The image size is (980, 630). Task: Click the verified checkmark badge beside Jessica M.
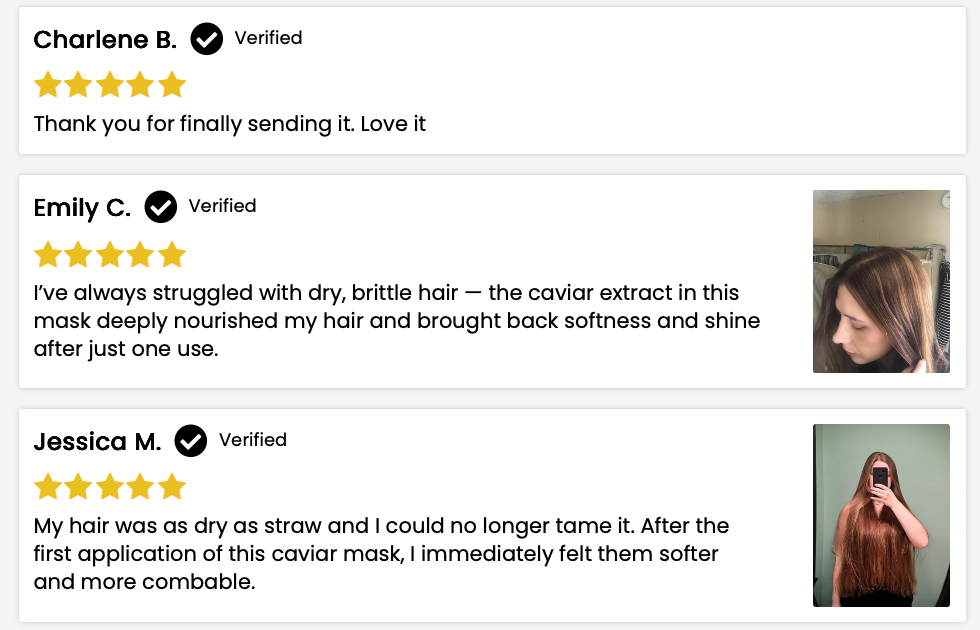pos(190,441)
